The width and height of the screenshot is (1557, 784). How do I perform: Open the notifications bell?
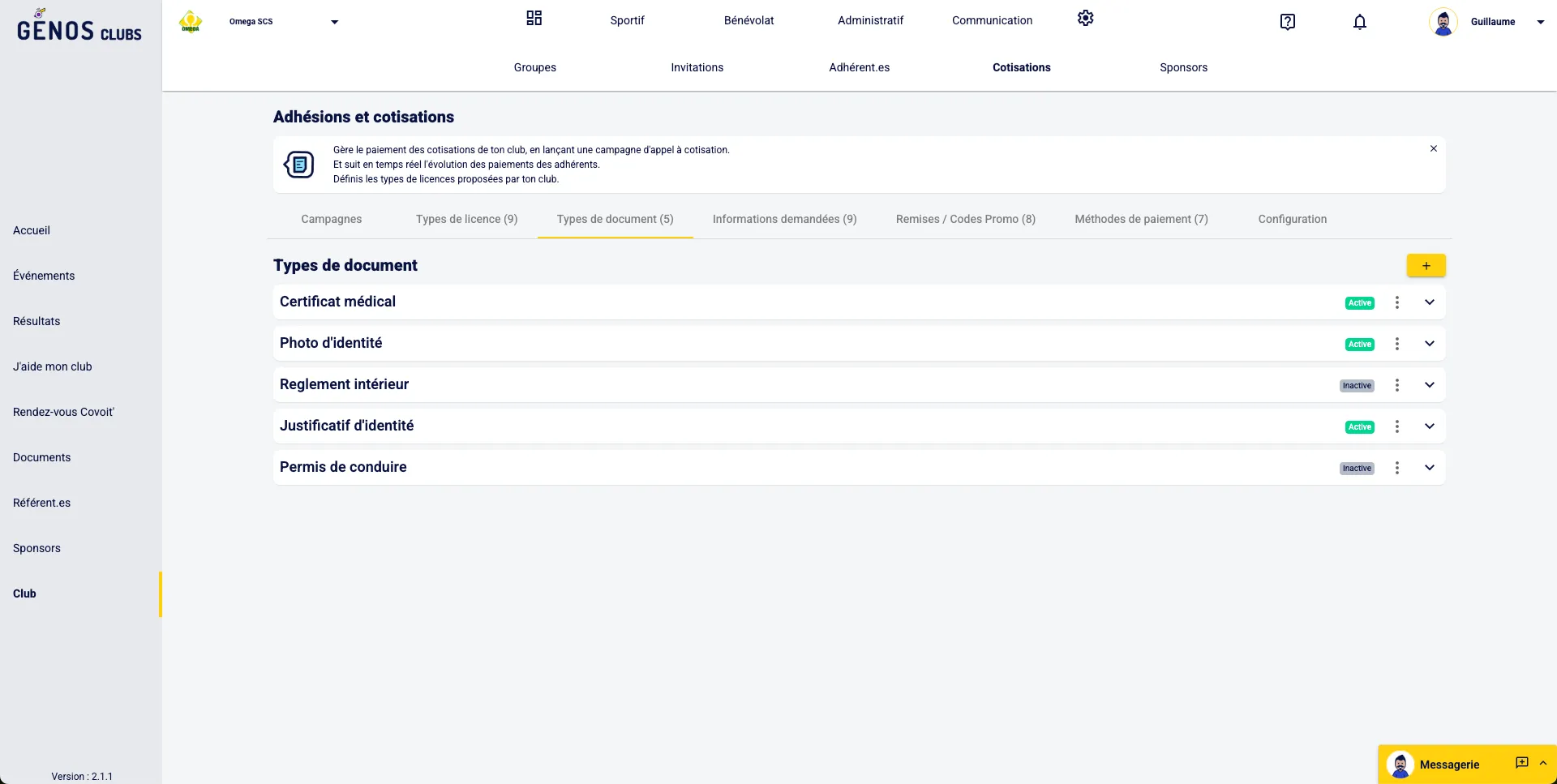click(x=1360, y=22)
